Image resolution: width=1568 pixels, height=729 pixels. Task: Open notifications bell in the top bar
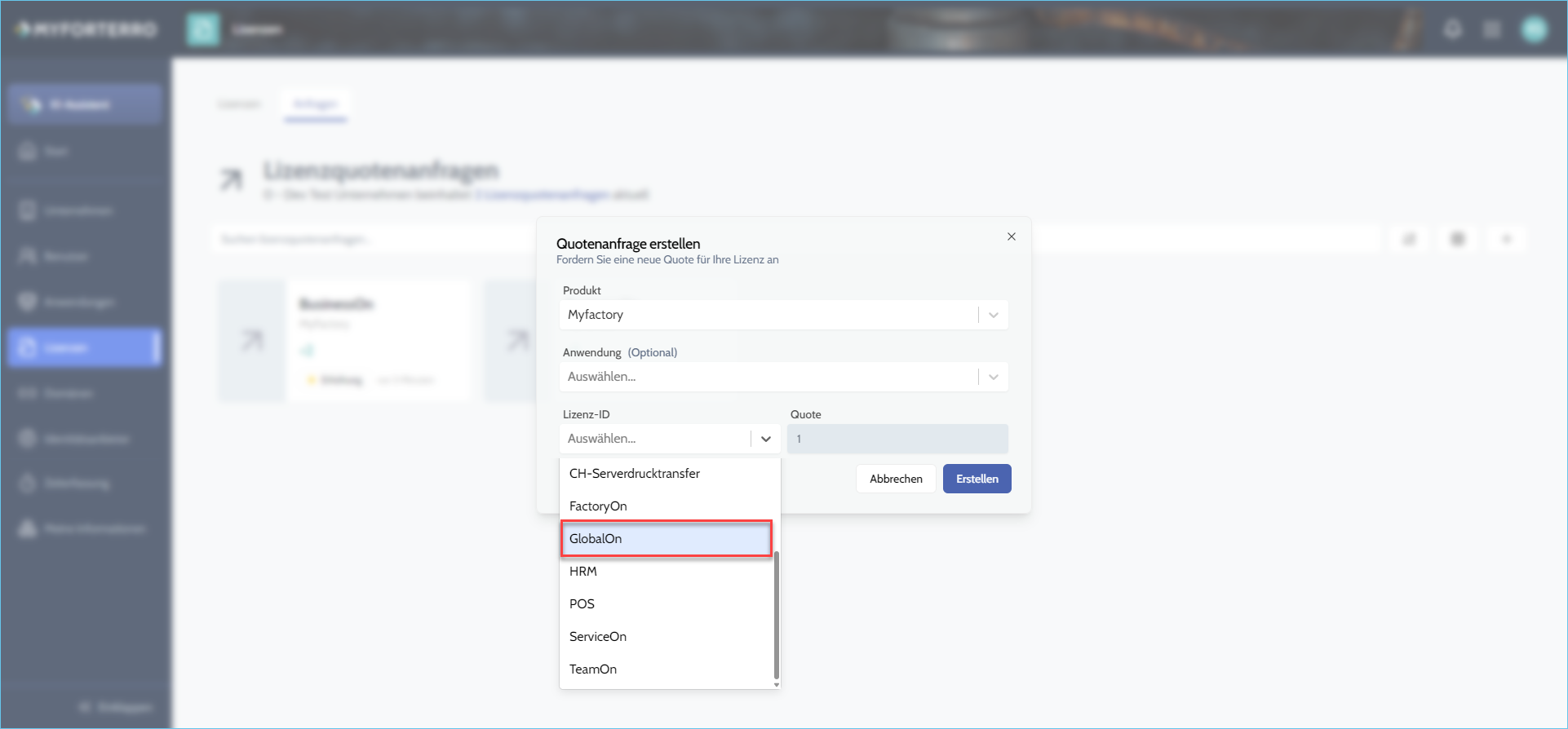[x=1453, y=29]
